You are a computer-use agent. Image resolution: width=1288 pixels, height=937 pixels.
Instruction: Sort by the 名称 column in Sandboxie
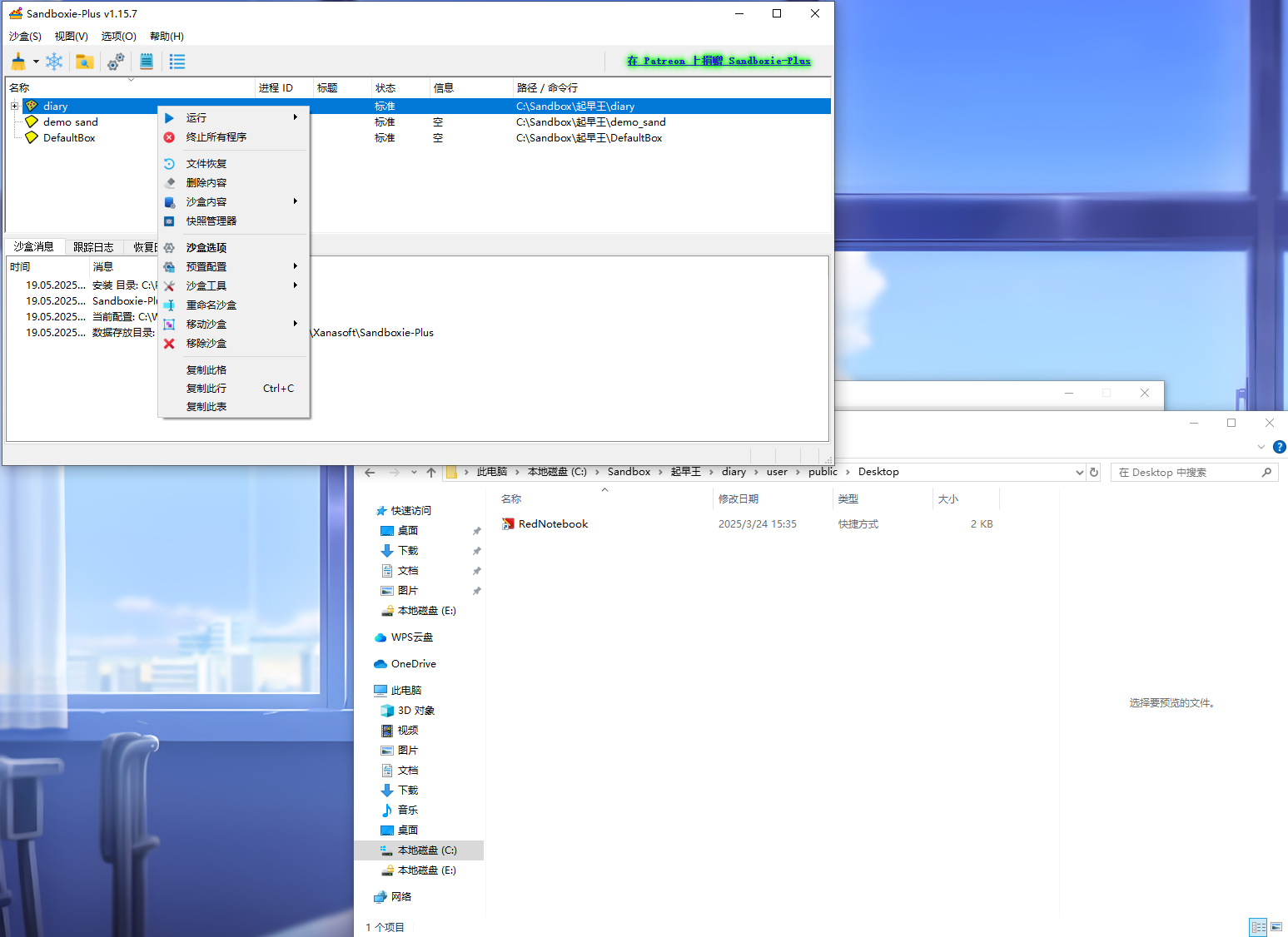[130, 88]
